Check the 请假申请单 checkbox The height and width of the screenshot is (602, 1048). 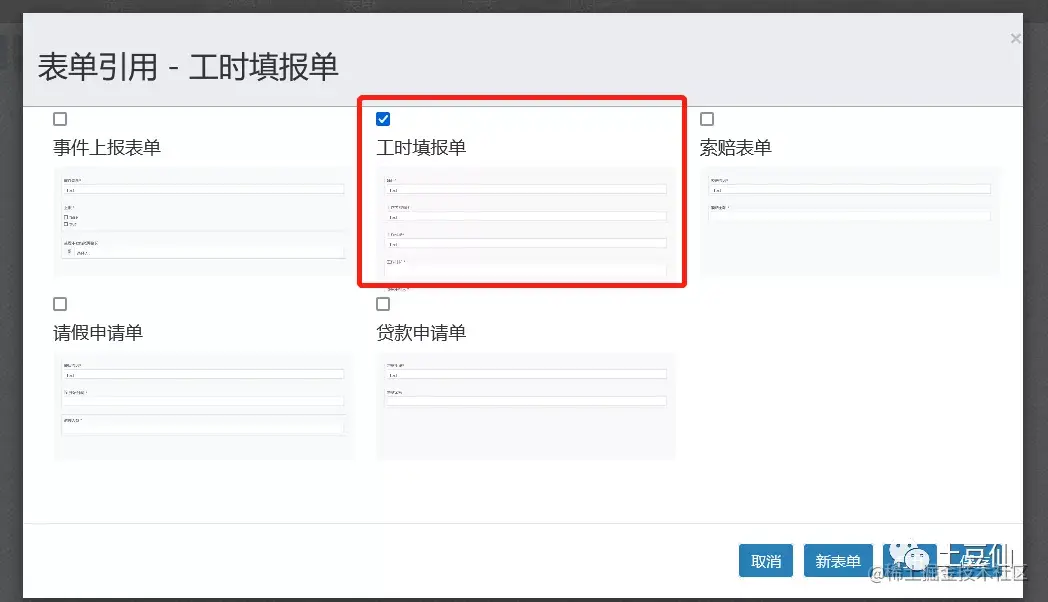coord(60,303)
